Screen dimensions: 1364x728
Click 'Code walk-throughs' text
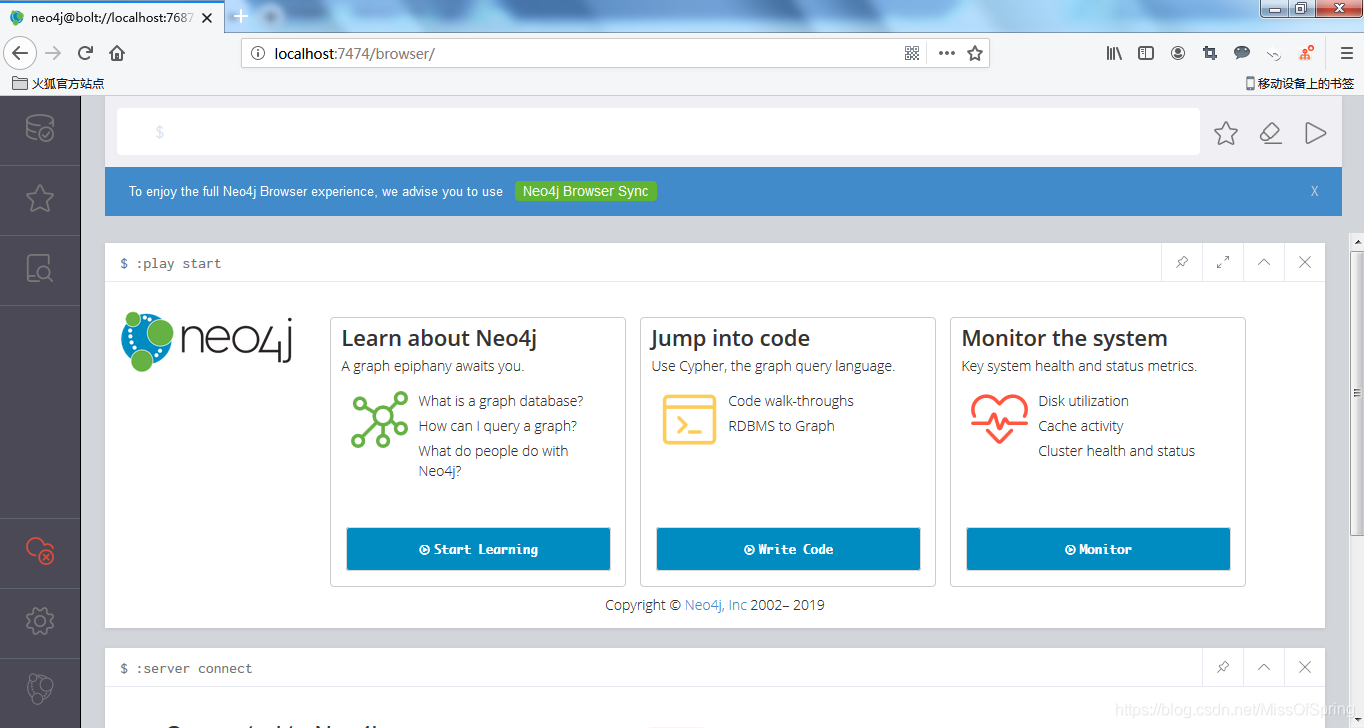pos(791,401)
